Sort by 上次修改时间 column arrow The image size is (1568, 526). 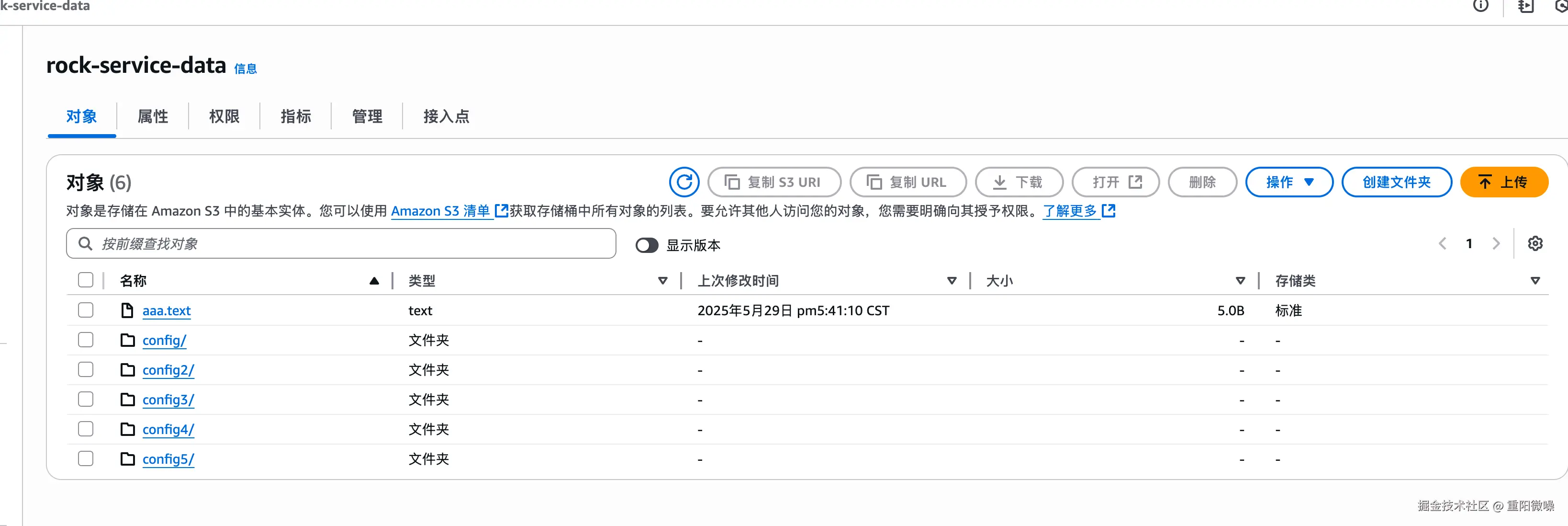click(x=952, y=281)
